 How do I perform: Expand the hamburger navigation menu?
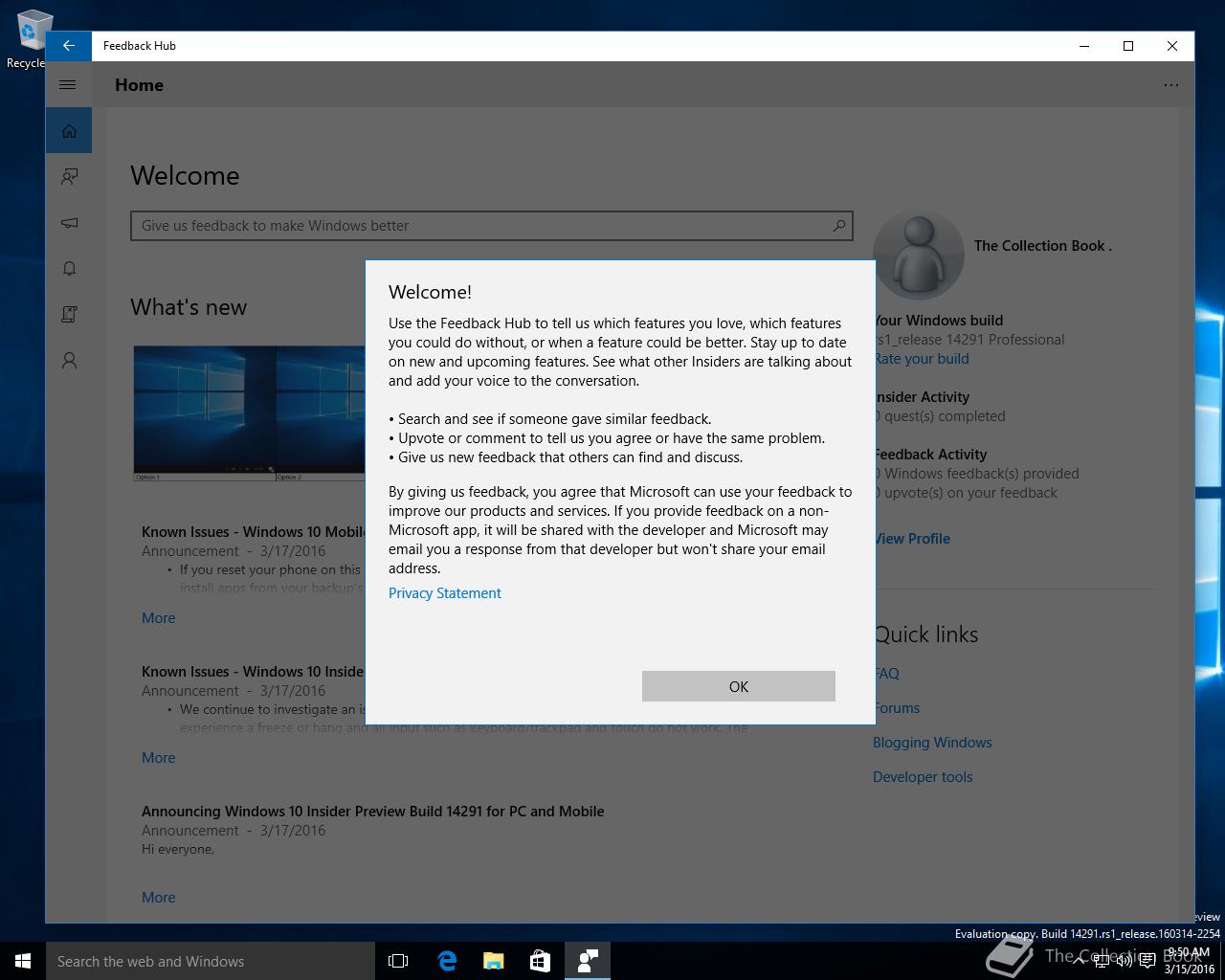tap(68, 84)
